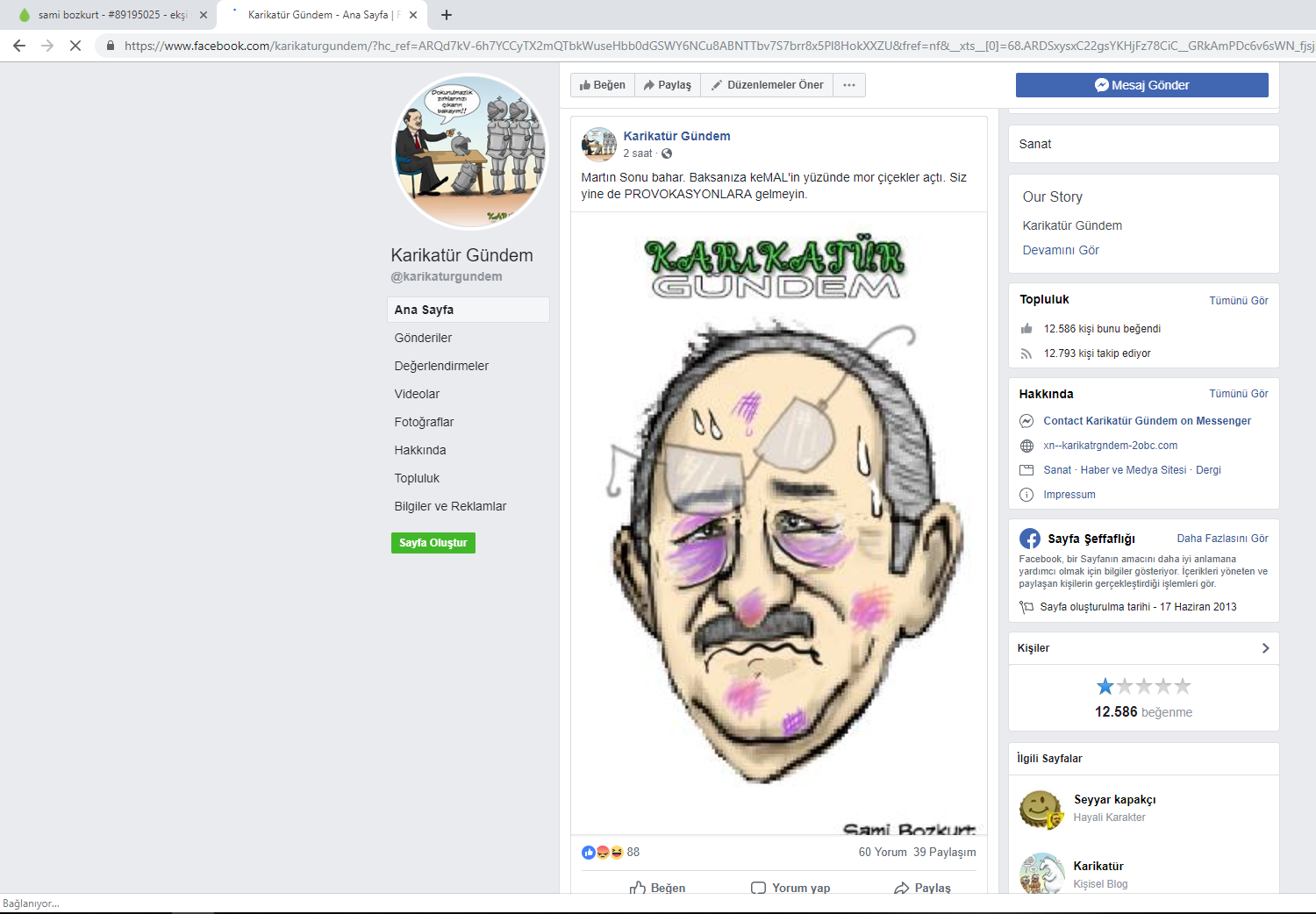Viewport: 1316px width, 914px height.
Task: Click the address bar URL
Action: click(x=702, y=46)
